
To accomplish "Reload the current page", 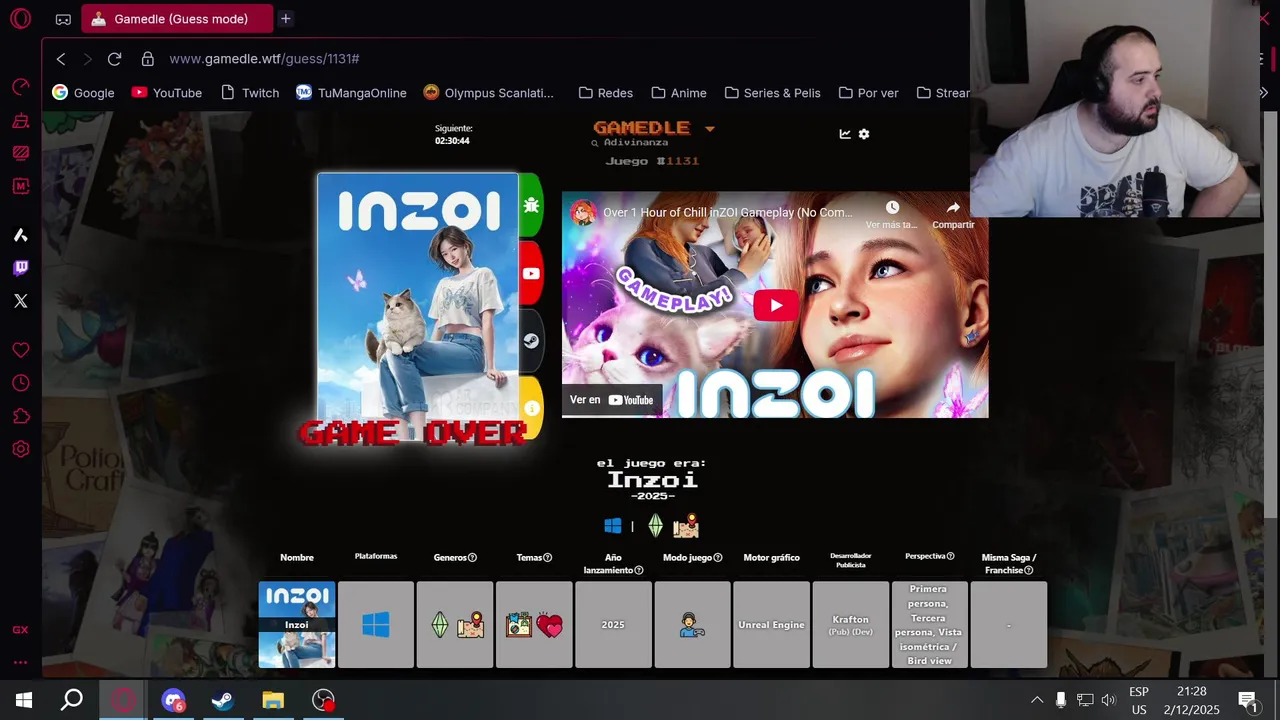I will click(x=114, y=59).
